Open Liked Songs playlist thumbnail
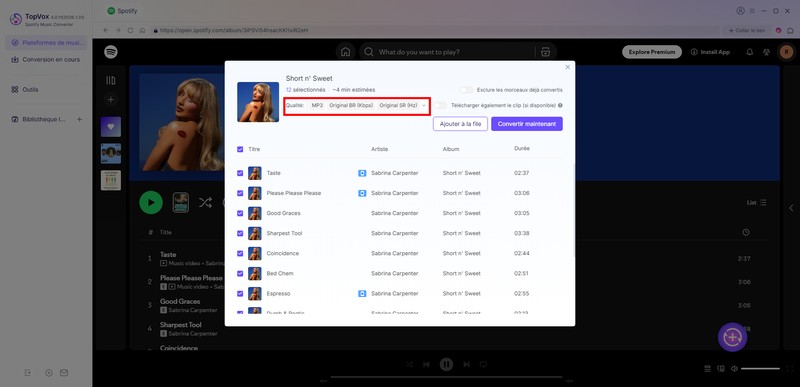Image resolution: width=800 pixels, height=387 pixels. pos(111,126)
